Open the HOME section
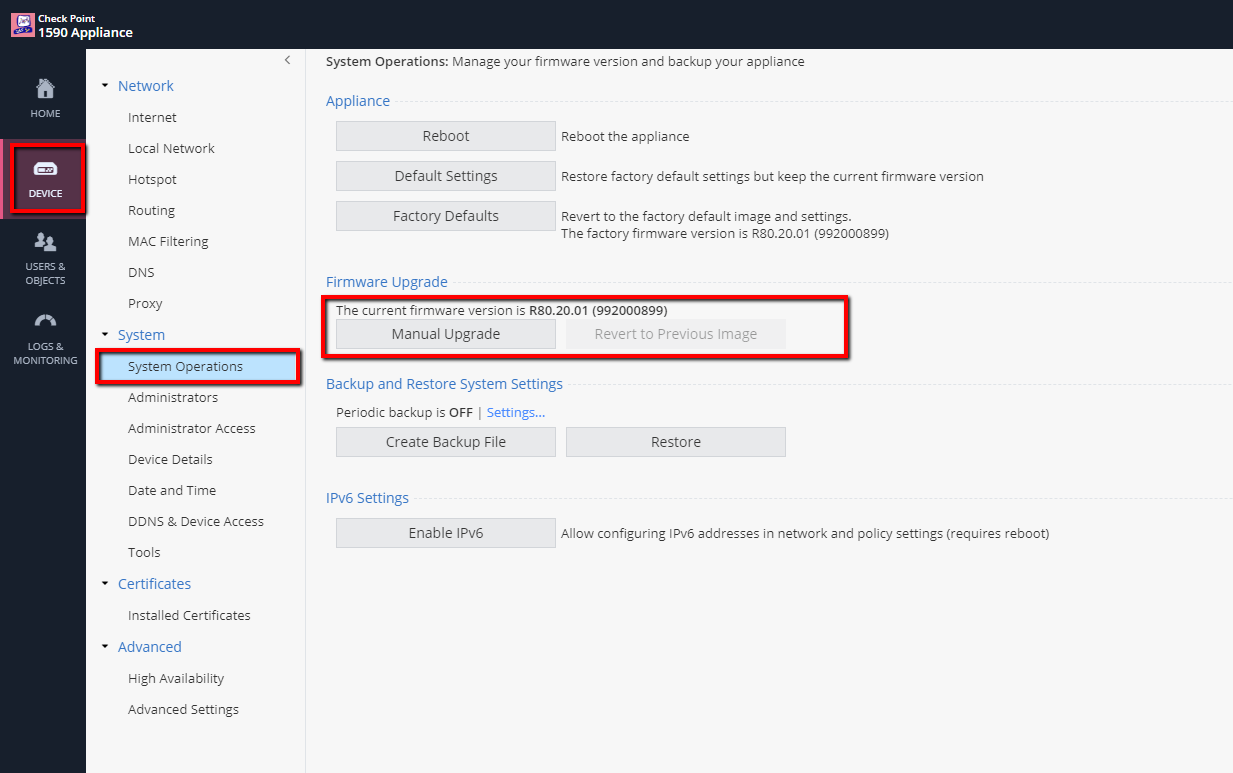The height and width of the screenshot is (773, 1233). (x=44, y=95)
